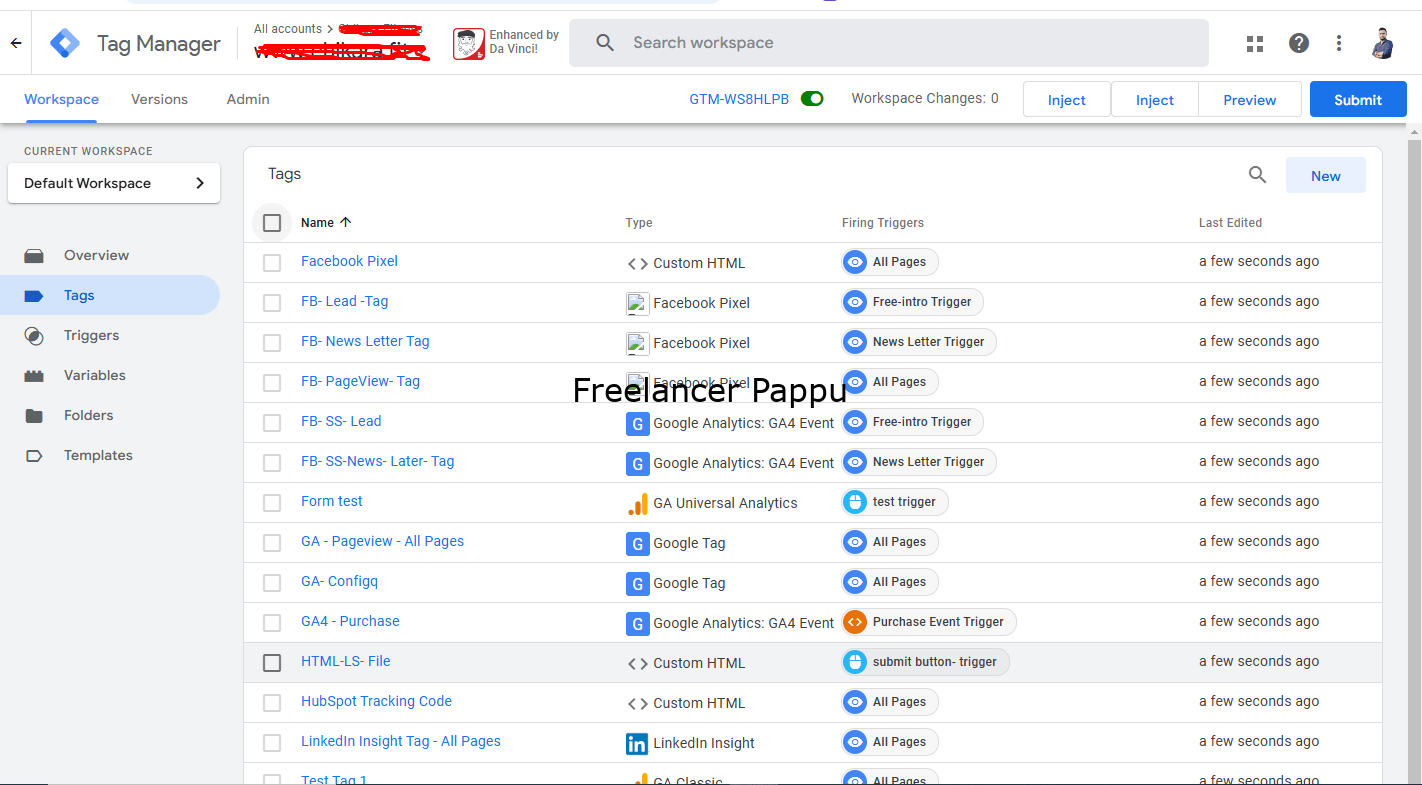Sort by the Name column header
Image resolution: width=1422 pixels, height=785 pixels.
(x=326, y=223)
